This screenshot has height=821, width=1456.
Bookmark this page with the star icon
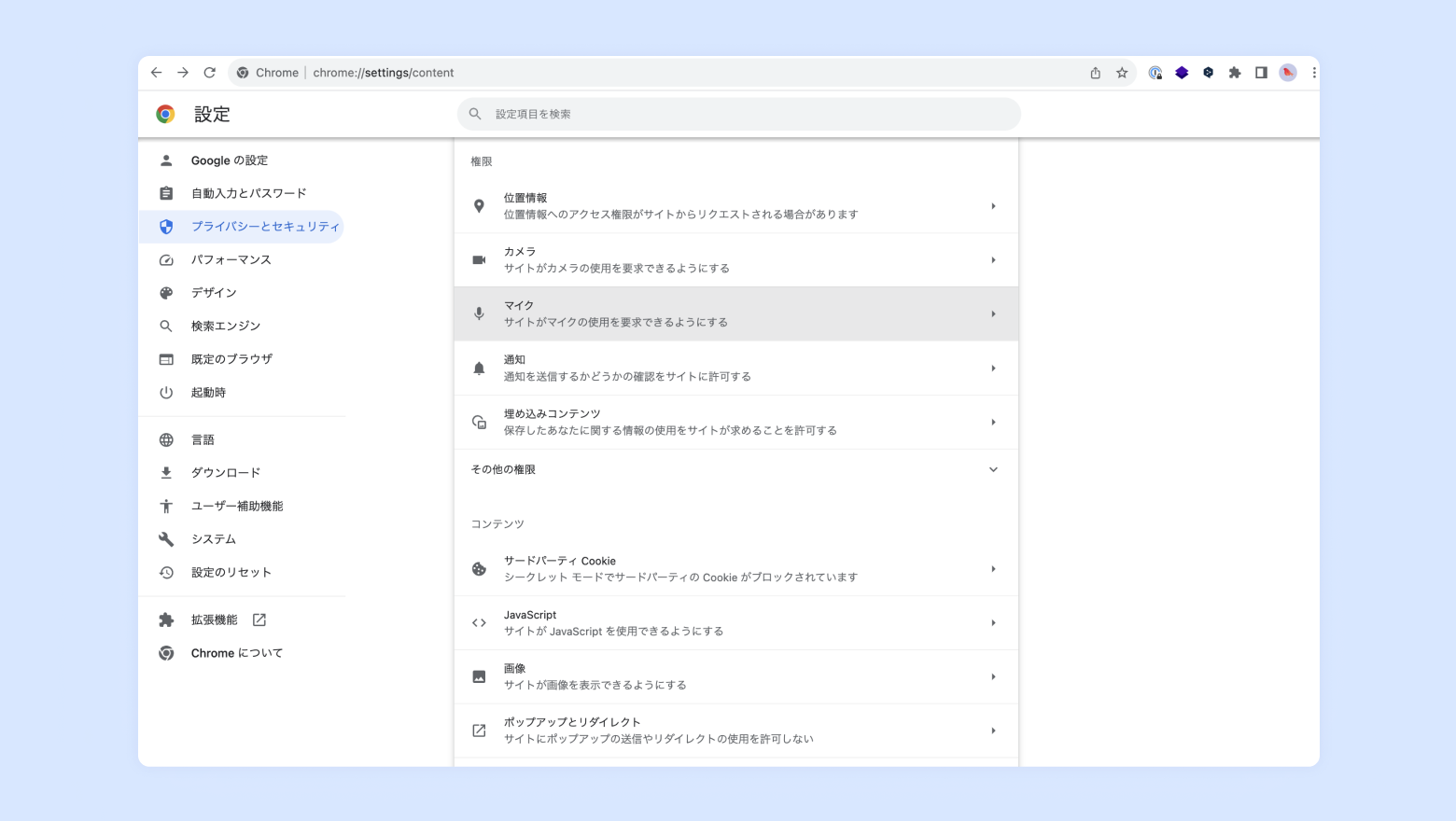click(x=1122, y=73)
